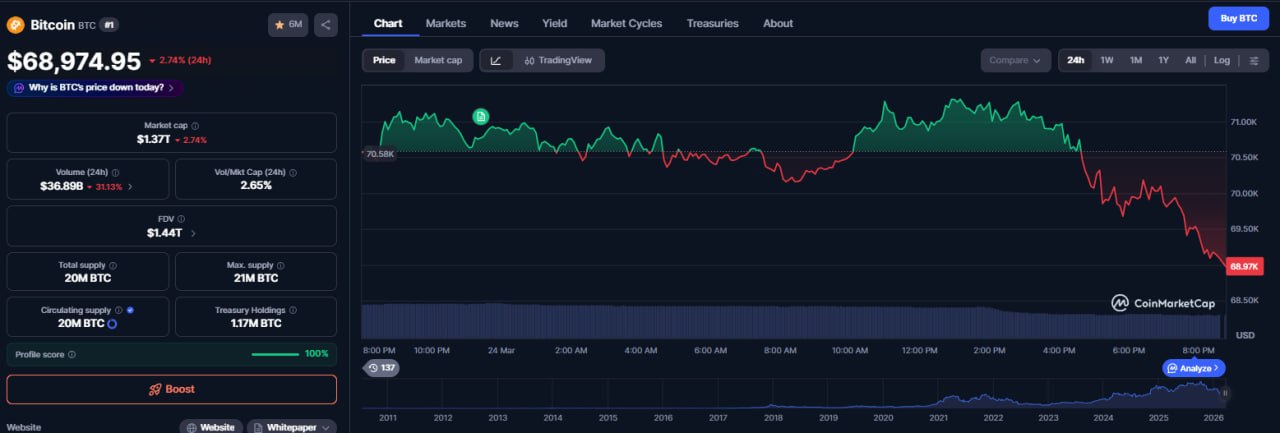The width and height of the screenshot is (1280, 433).
Task: Open the 137 history events badge
Action: tap(381, 368)
